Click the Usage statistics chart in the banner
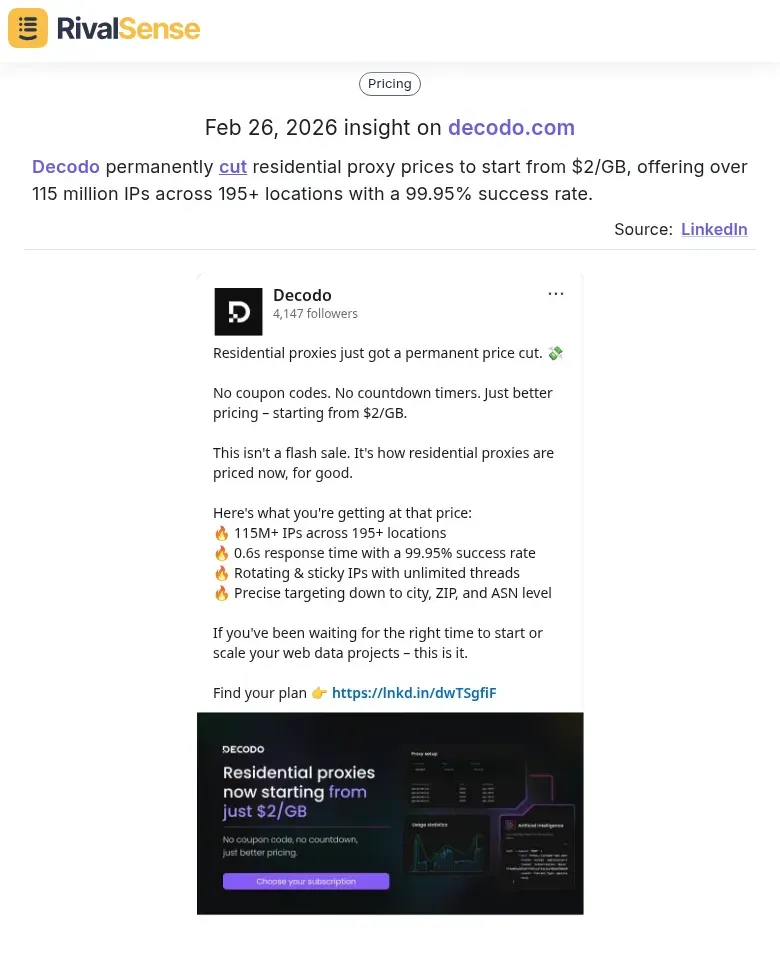780x960 pixels. (445, 849)
